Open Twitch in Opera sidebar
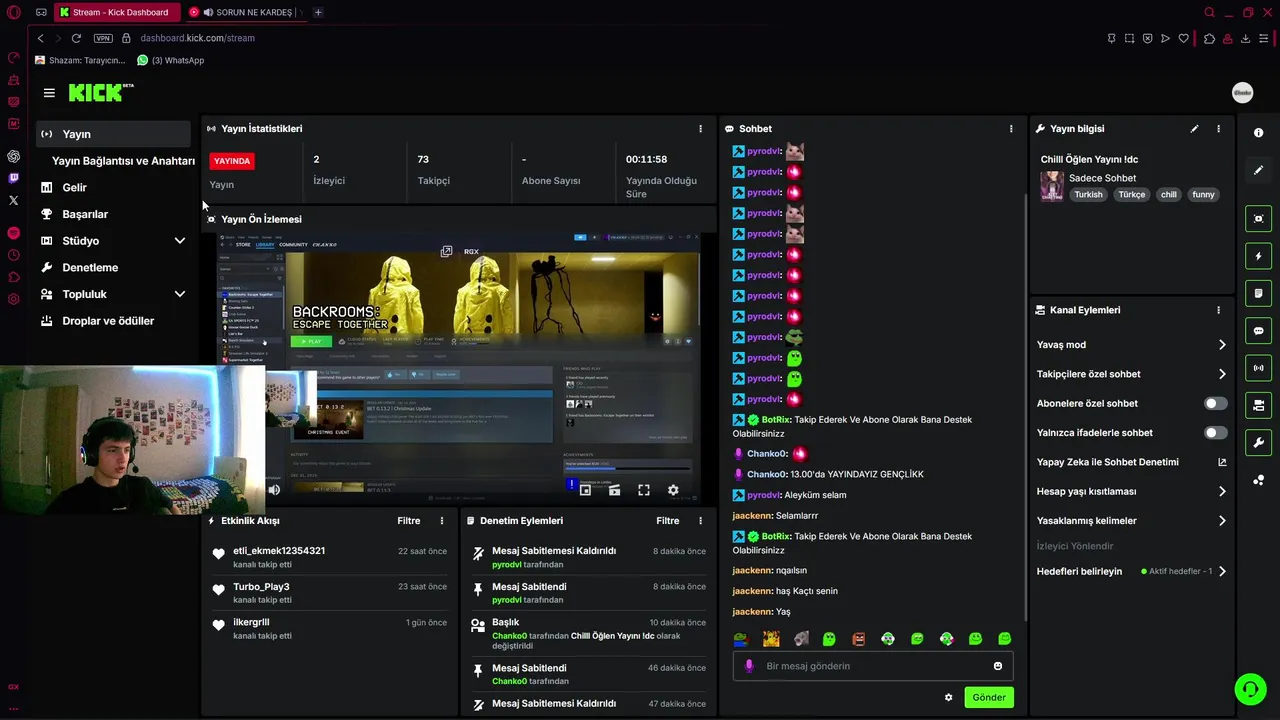The height and width of the screenshot is (720, 1280). [x=13, y=178]
